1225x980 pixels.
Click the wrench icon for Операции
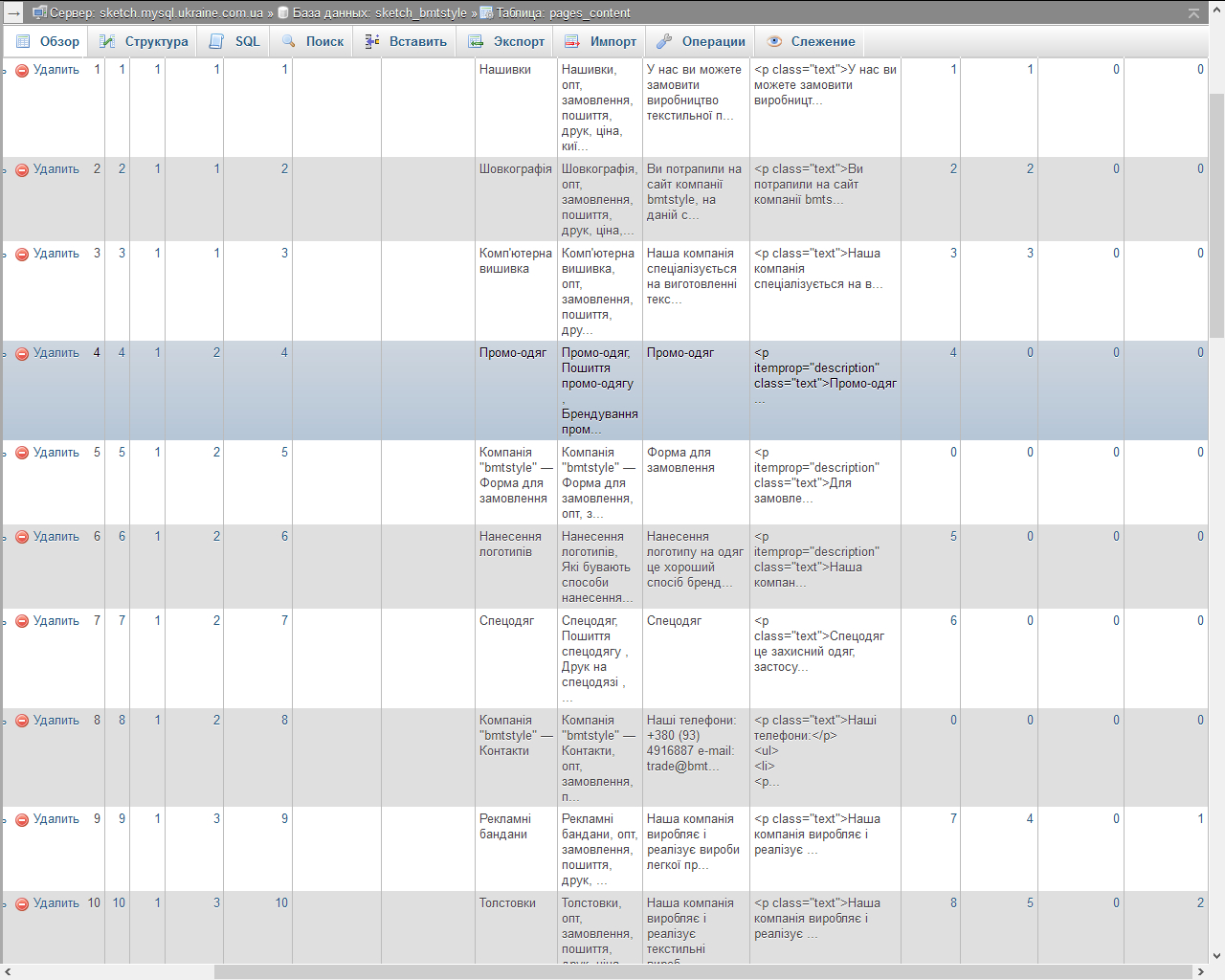pos(664,42)
